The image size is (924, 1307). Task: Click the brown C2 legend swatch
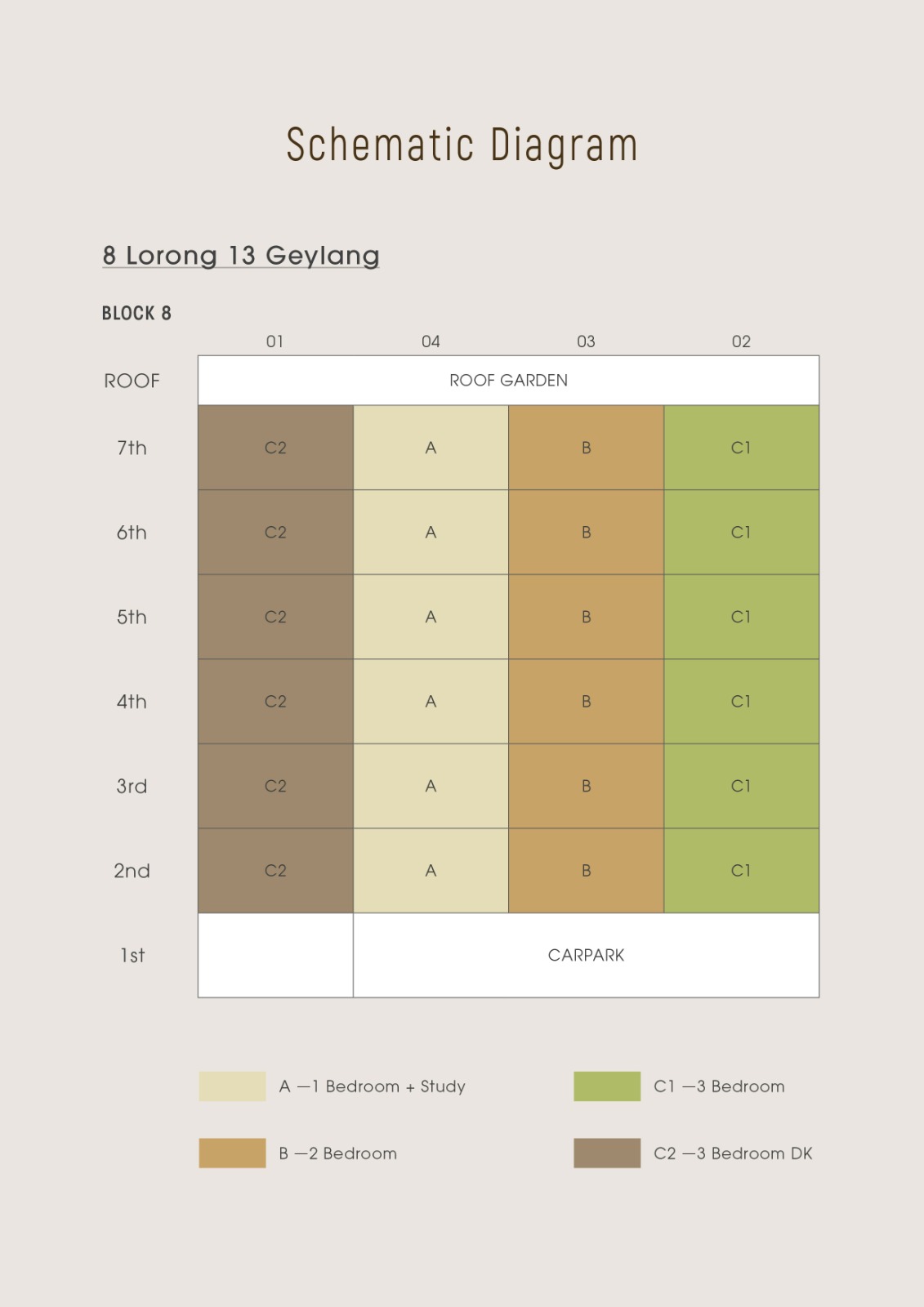pyautogui.click(x=607, y=1153)
